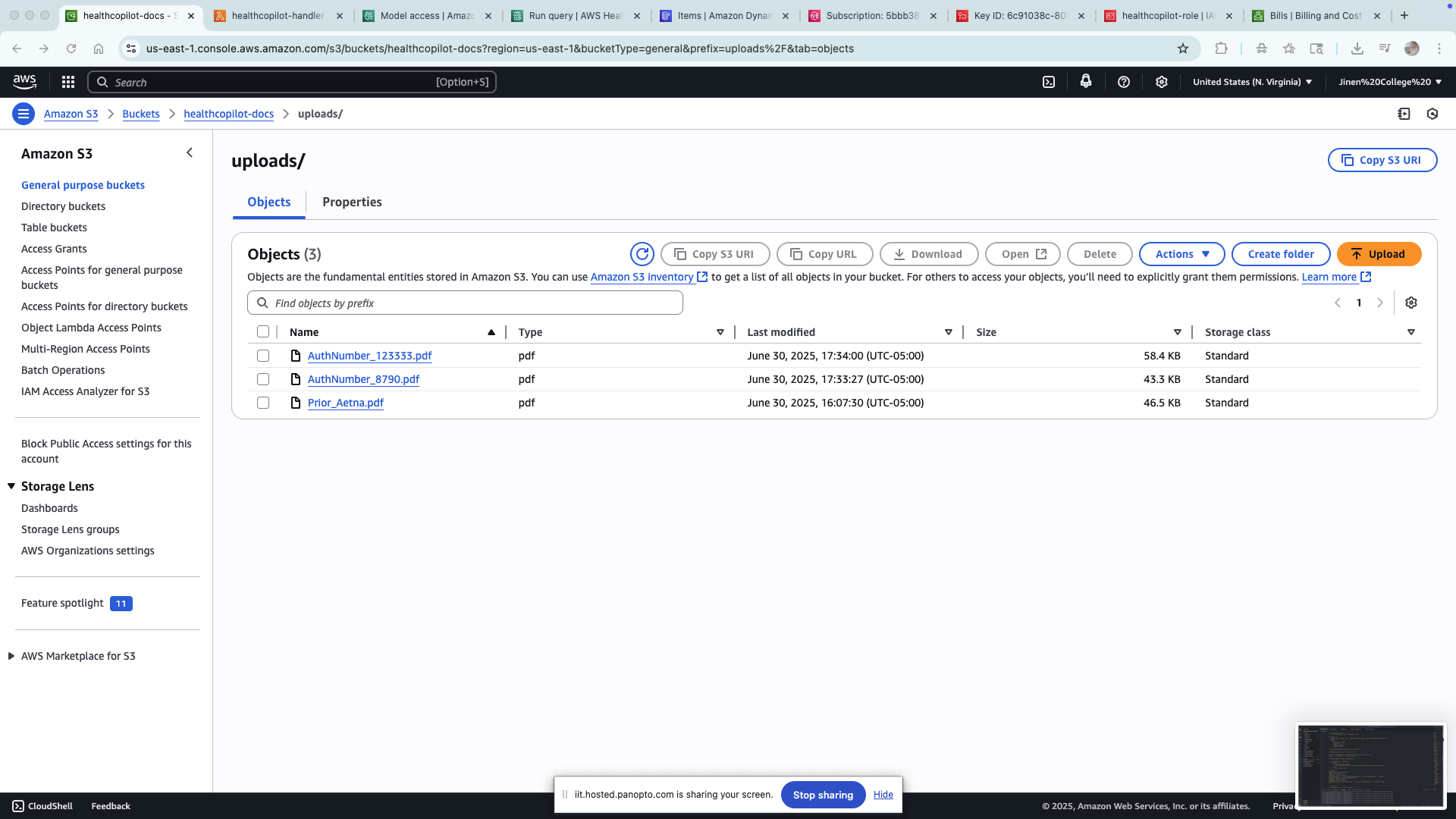This screenshot has height=819, width=1456.
Task: Open AWS CloudShell icon in top bar
Action: pyautogui.click(x=1049, y=82)
